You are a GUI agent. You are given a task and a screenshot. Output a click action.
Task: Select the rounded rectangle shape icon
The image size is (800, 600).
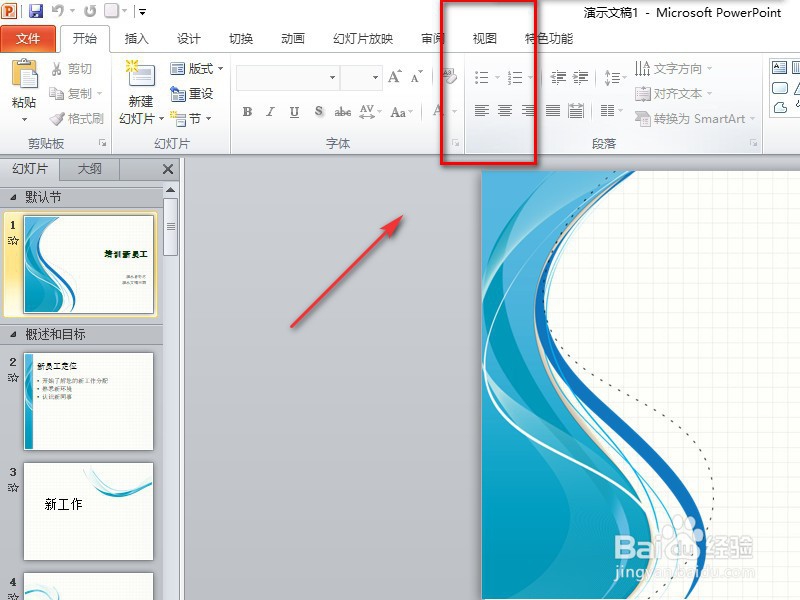coord(780,88)
